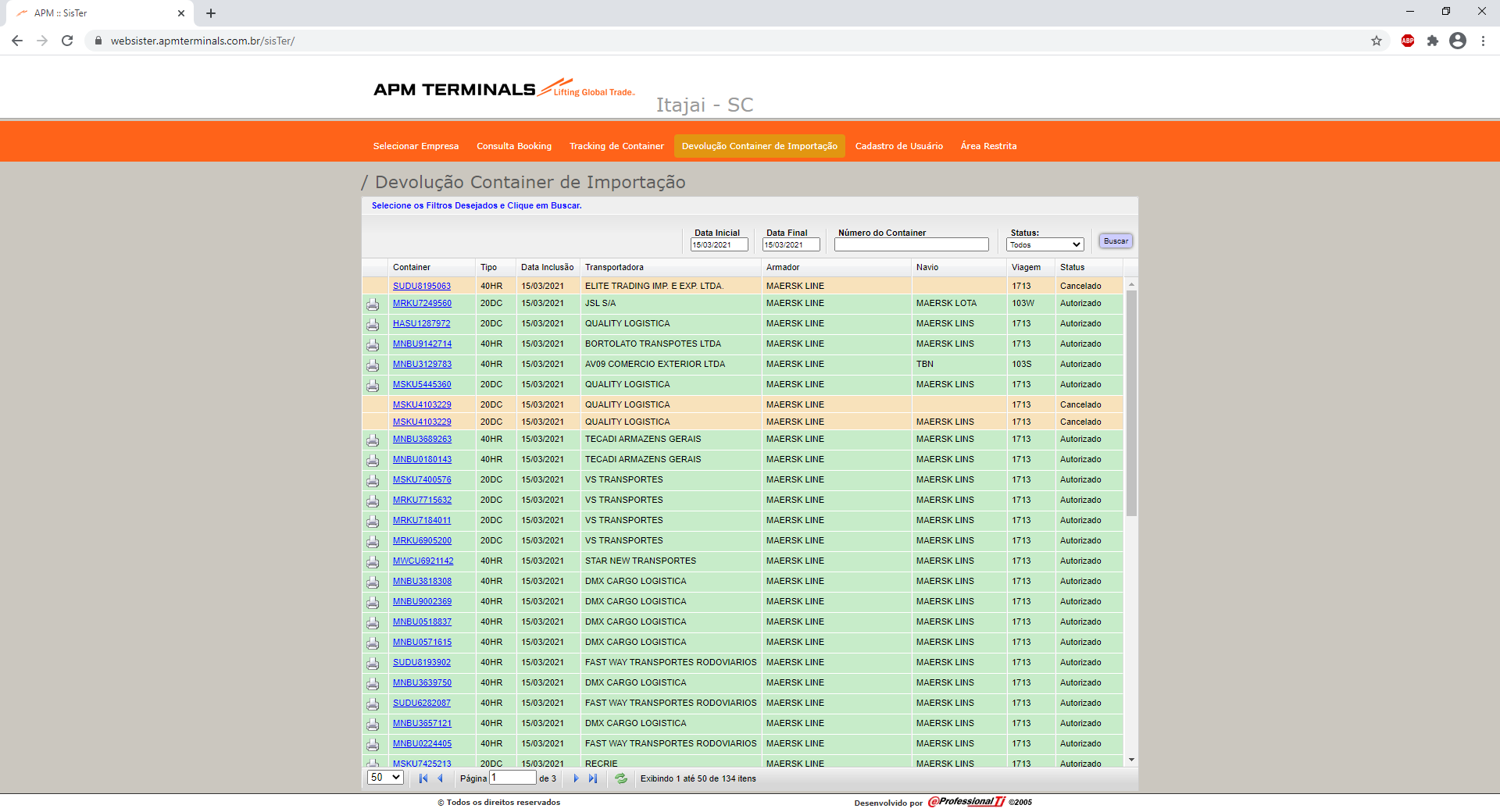Click the Data Final date field
This screenshot has width=1500, height=812.
point(791,244)
